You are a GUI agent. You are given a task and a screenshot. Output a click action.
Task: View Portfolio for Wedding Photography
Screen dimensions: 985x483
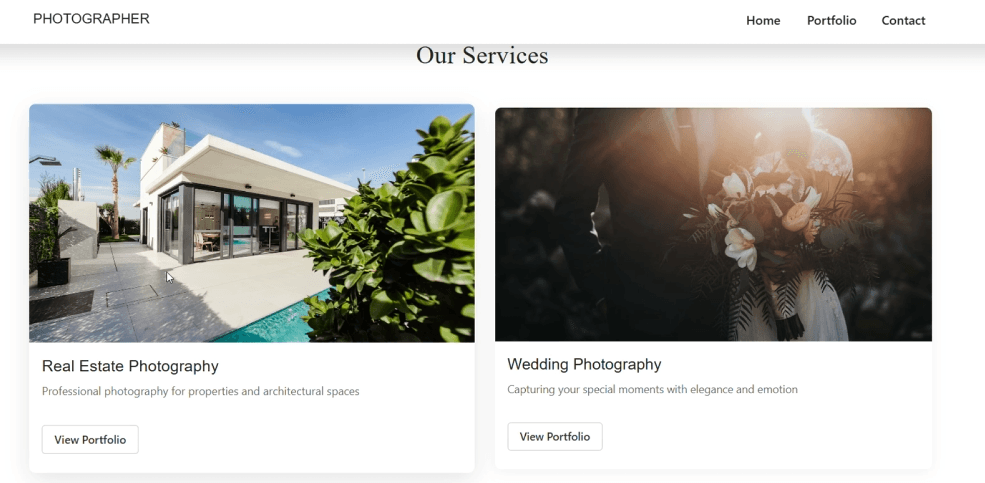[555, 437]
